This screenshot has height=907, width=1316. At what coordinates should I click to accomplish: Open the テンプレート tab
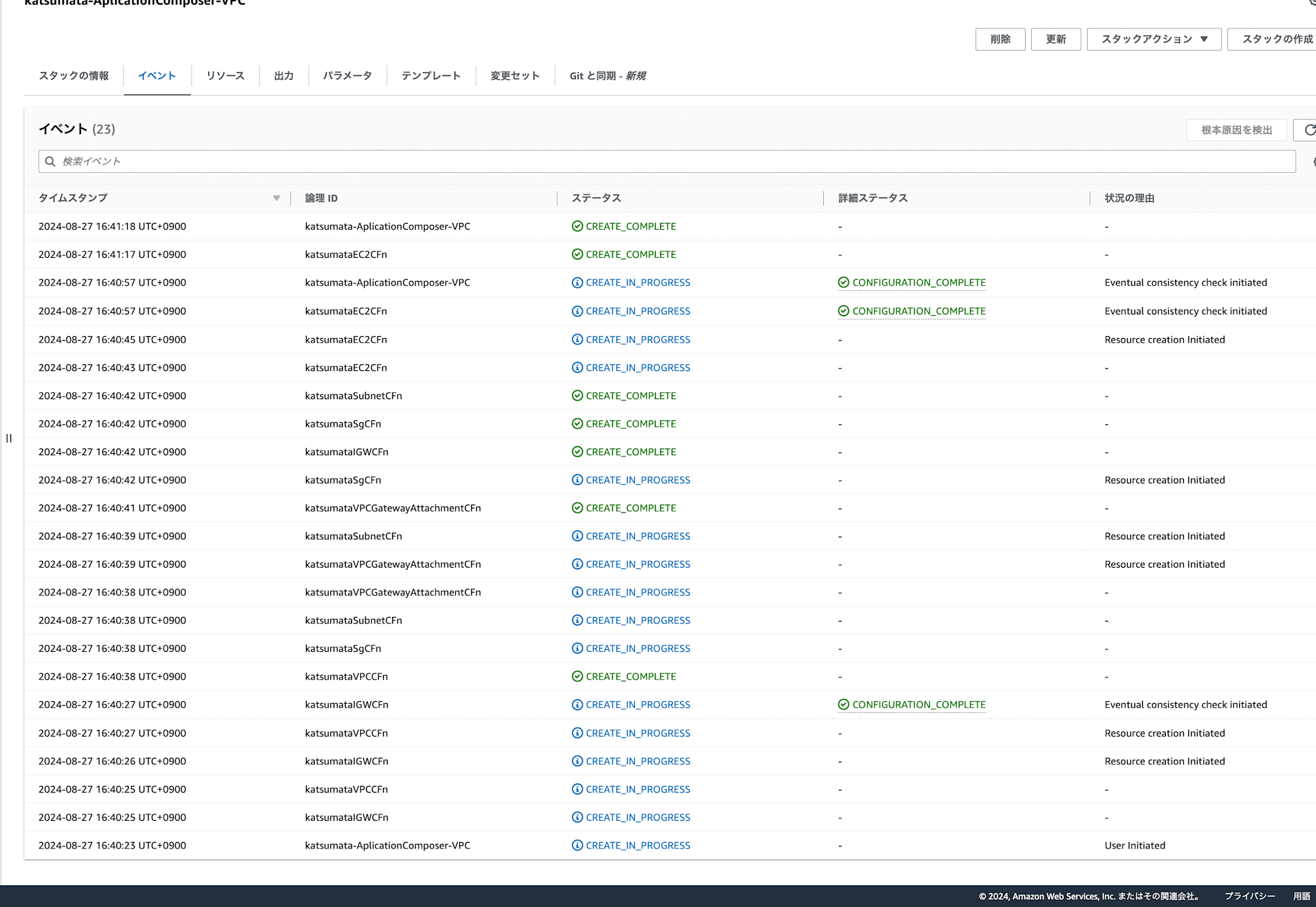[x=431, y=76]
